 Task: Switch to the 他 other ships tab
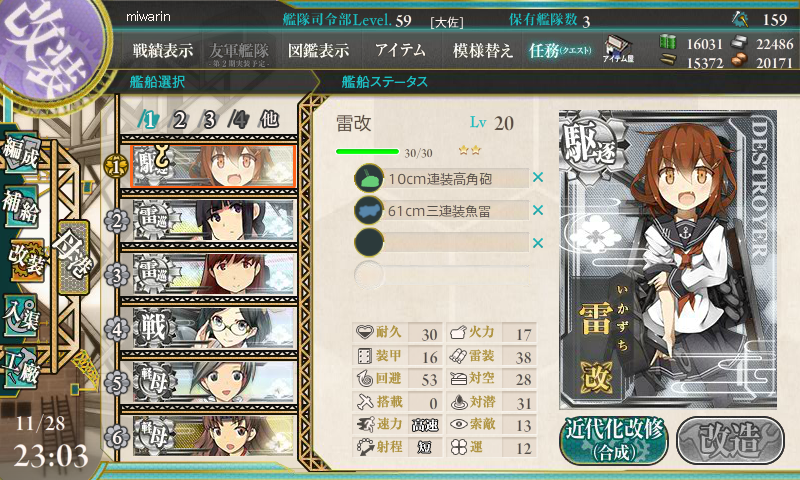point(269,120)
